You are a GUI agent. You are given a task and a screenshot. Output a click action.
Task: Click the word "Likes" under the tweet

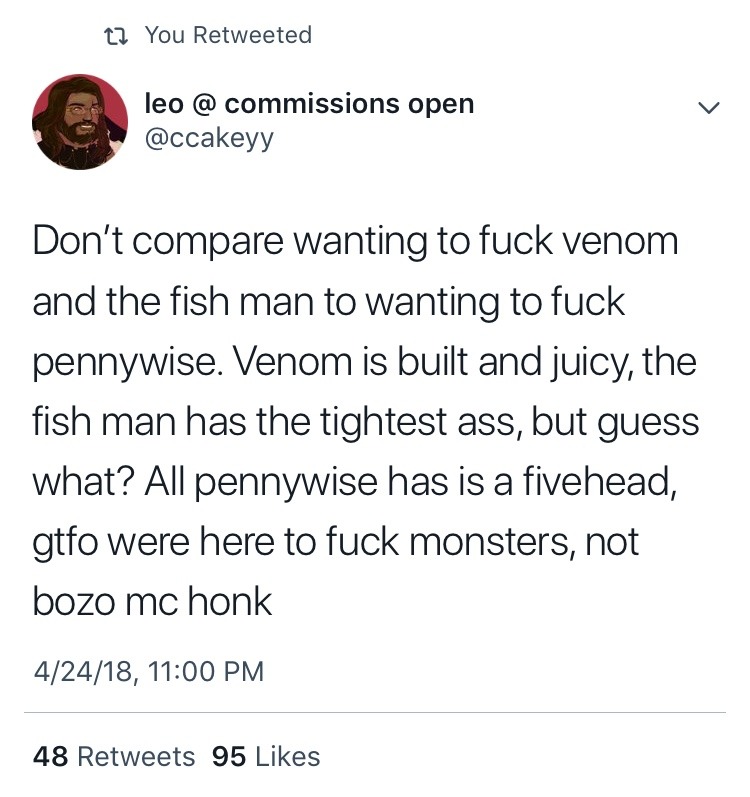(x=288, y=757)
